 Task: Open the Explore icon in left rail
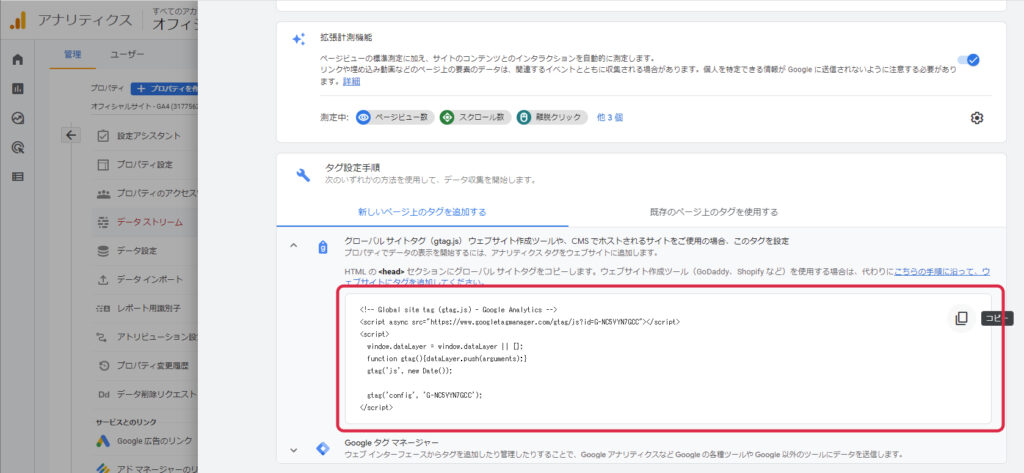pos(18,118)
